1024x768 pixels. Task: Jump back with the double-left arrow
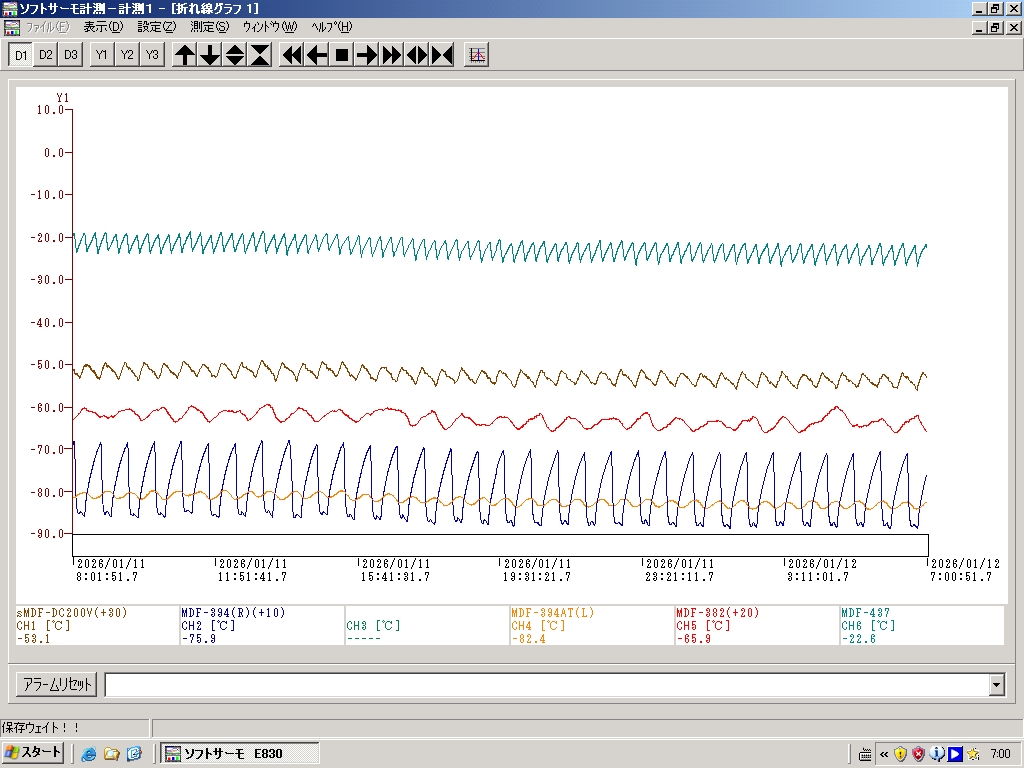click(292, 55)
